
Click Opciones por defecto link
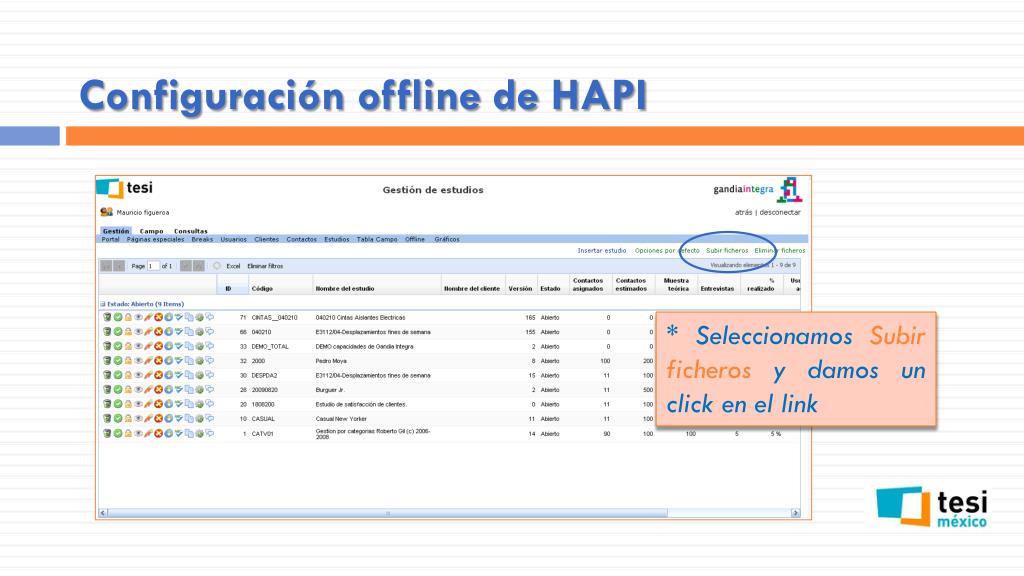(x=667, y=251)
